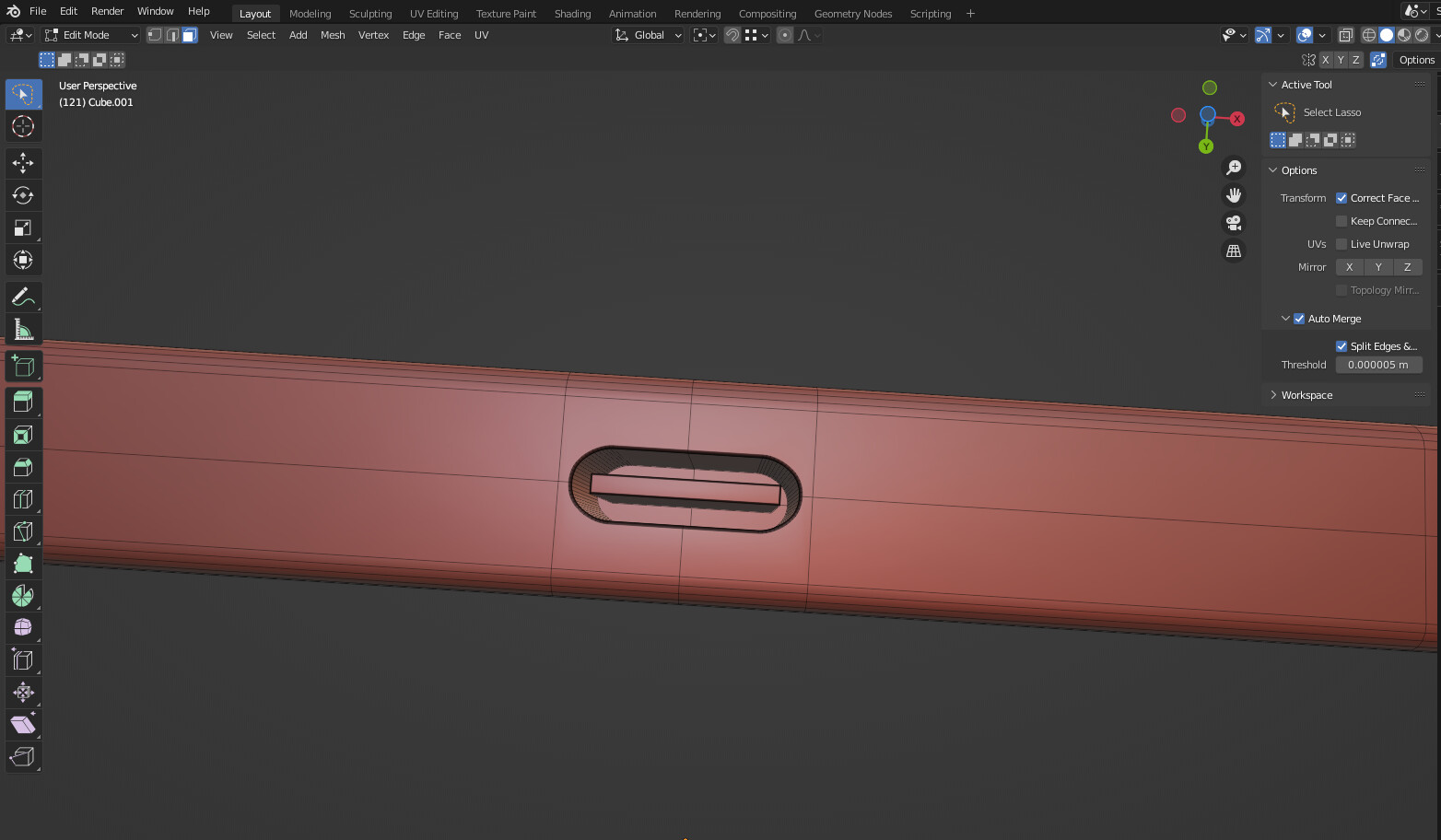Open the Vertex menu
The width and height of the screenshot is (1441, 840).
pyautogui.click(x=373, y=35)
